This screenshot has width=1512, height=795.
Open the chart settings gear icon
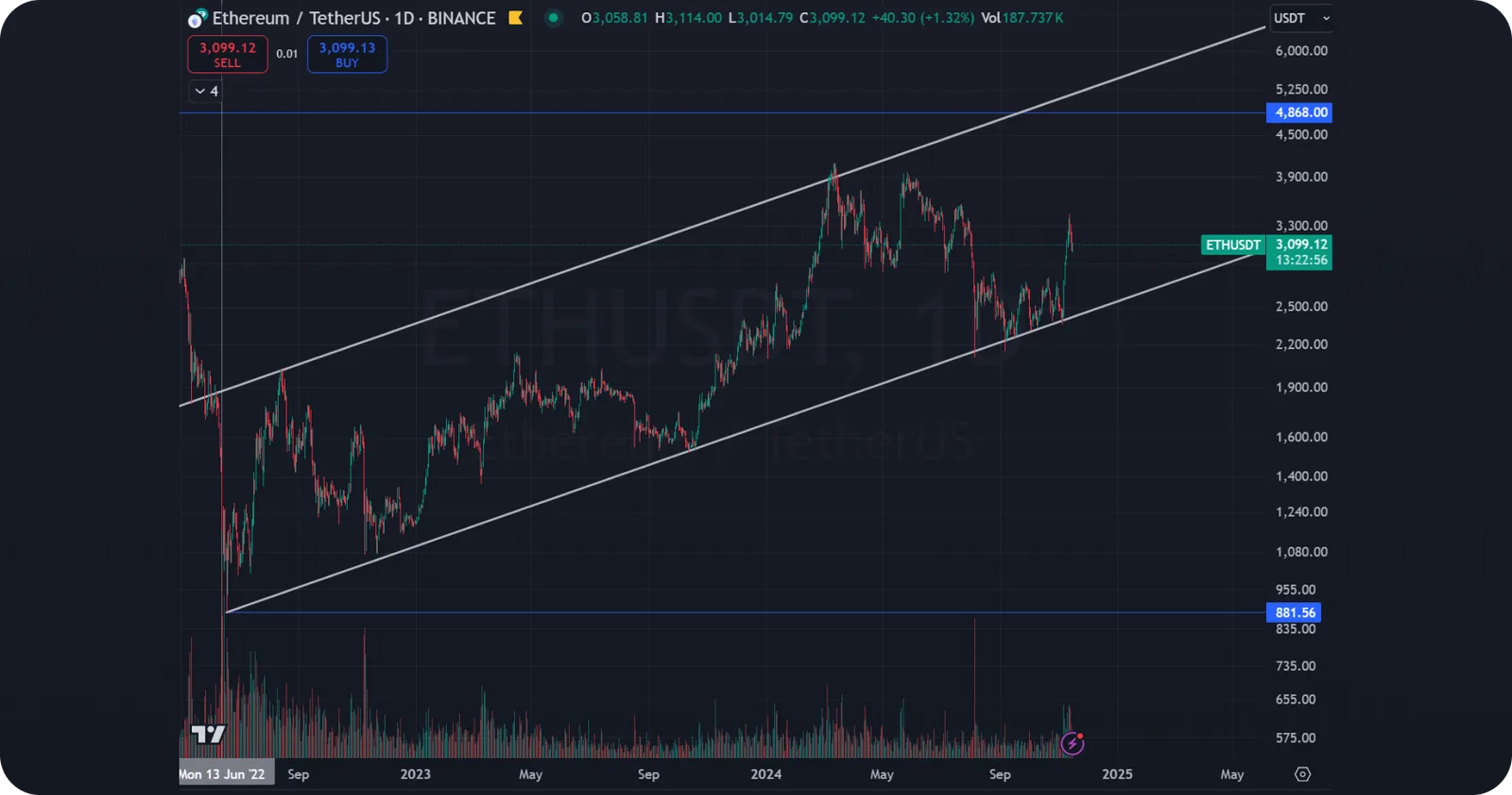pyautogui.click(x=1302, y=774)
